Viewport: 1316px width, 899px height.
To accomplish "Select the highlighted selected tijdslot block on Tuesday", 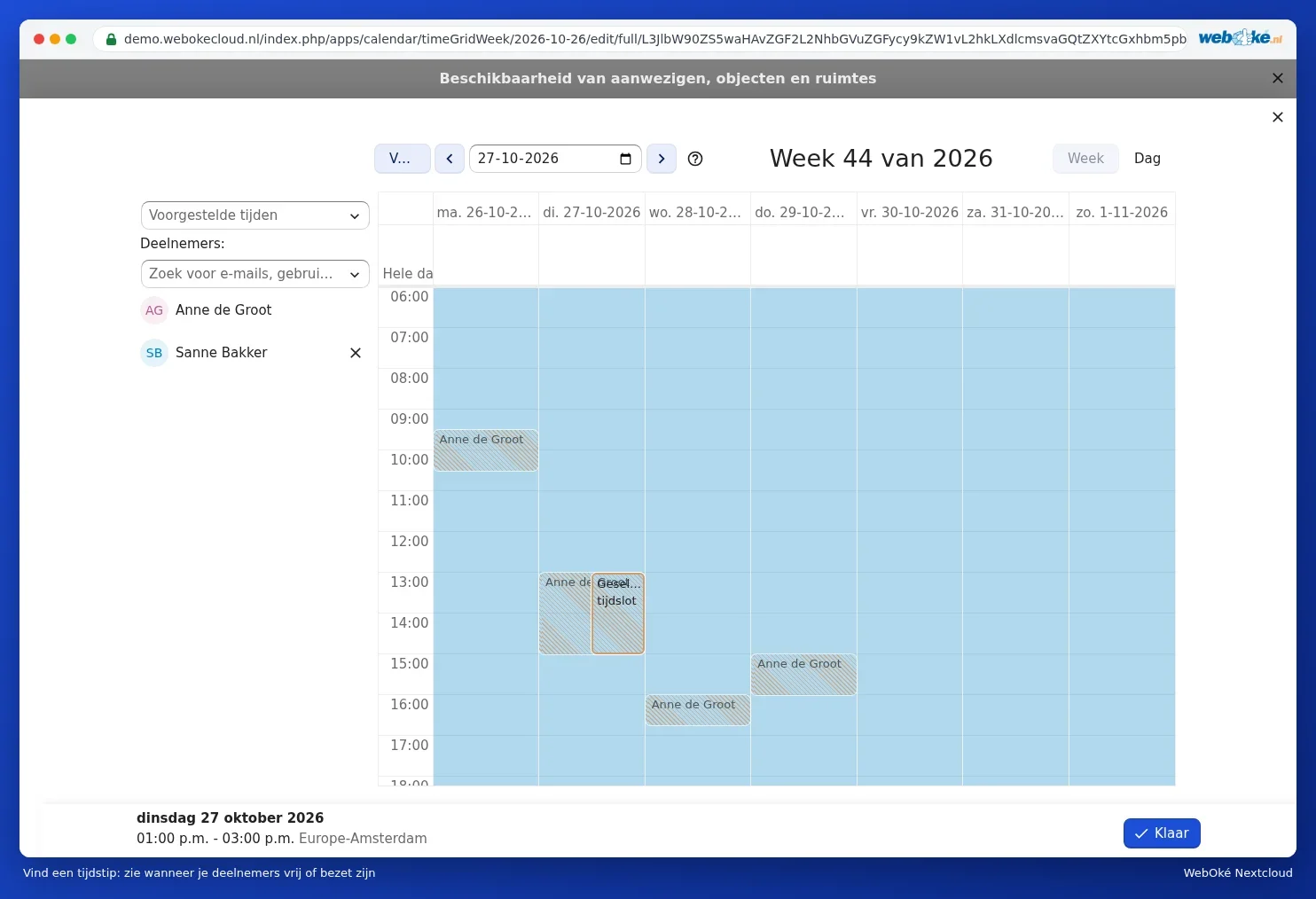I will tap(618, 614).
